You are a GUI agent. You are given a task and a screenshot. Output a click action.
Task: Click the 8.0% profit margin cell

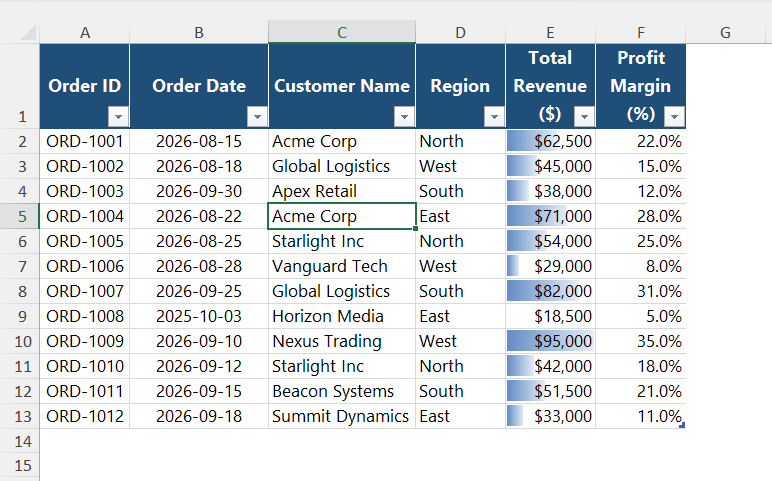click(641, 266)
